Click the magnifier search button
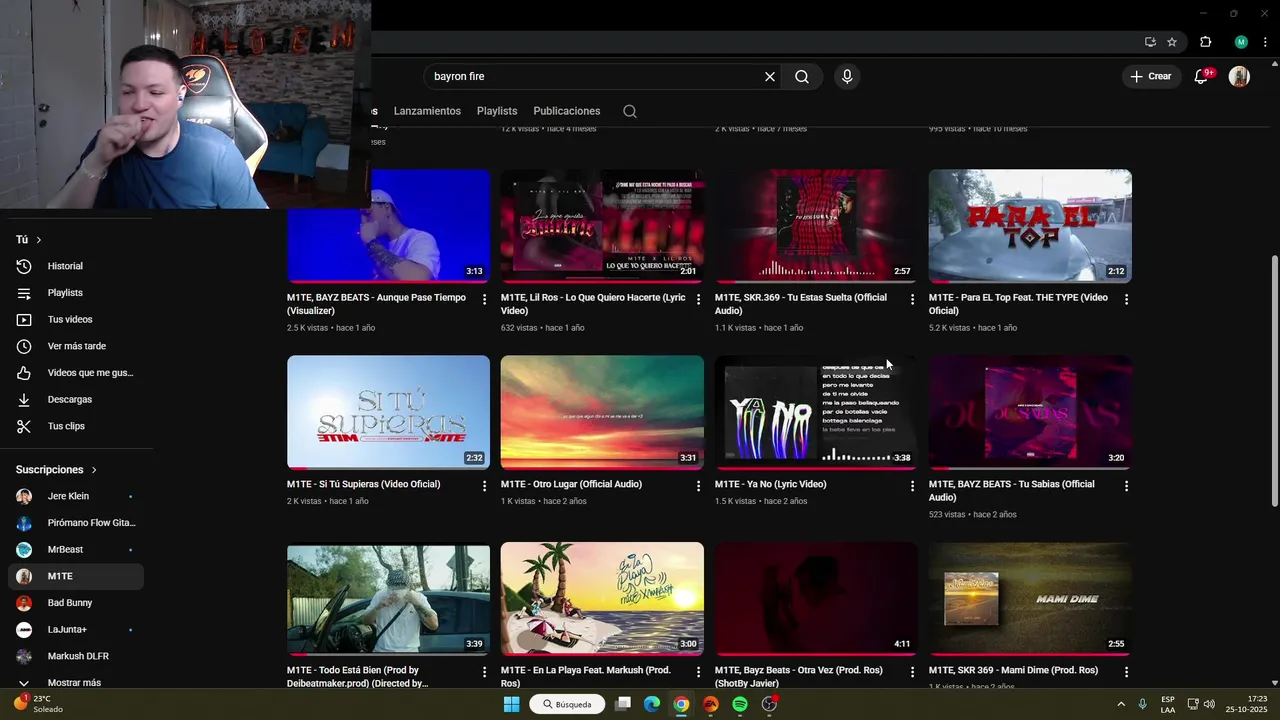Screen dimensions: 1280x720 click(802, 76)
